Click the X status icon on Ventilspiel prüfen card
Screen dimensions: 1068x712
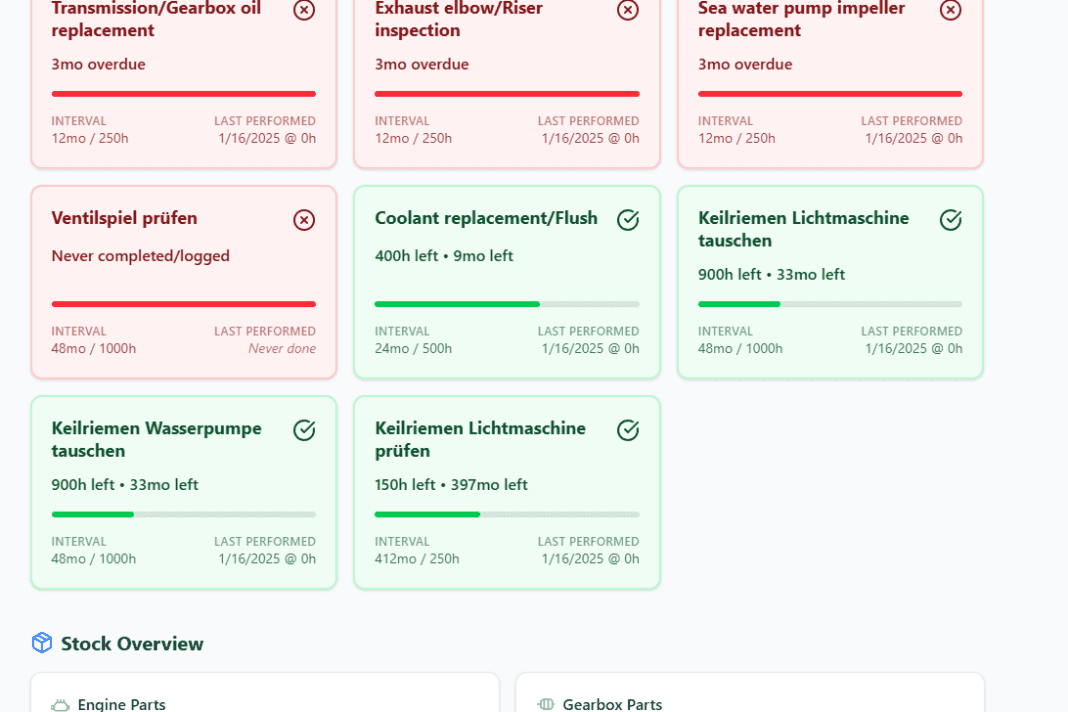[x=304, y=220]
